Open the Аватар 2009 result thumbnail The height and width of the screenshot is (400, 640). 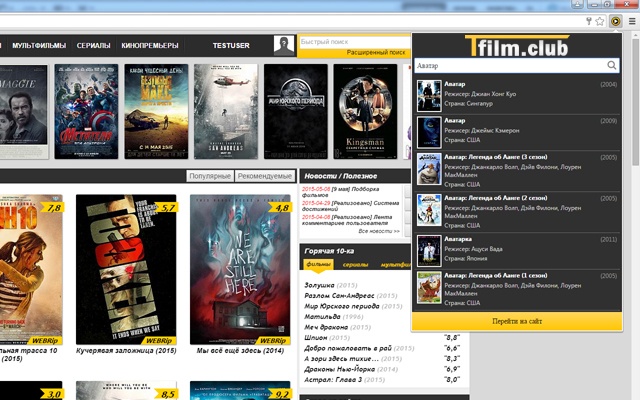(x=429, y=132)
